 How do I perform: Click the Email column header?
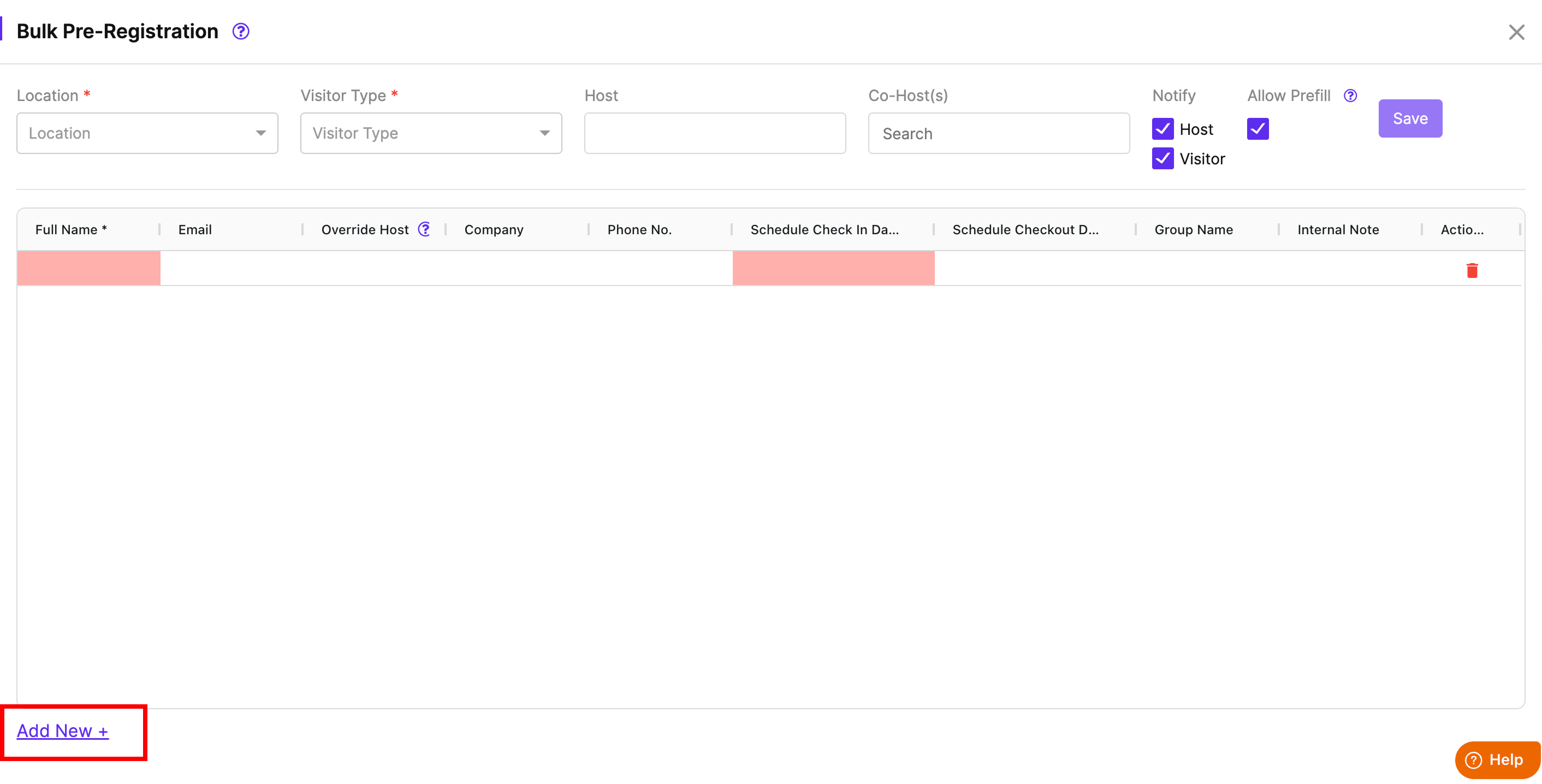tap(195, 230)
